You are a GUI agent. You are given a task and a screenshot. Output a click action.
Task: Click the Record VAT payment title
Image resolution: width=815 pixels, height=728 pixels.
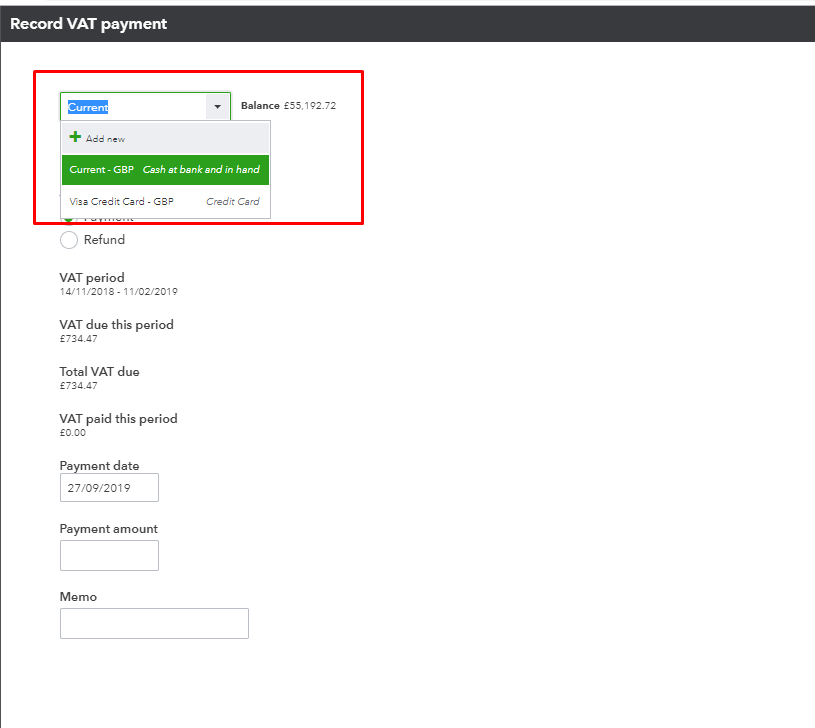(x=89, y=24)
